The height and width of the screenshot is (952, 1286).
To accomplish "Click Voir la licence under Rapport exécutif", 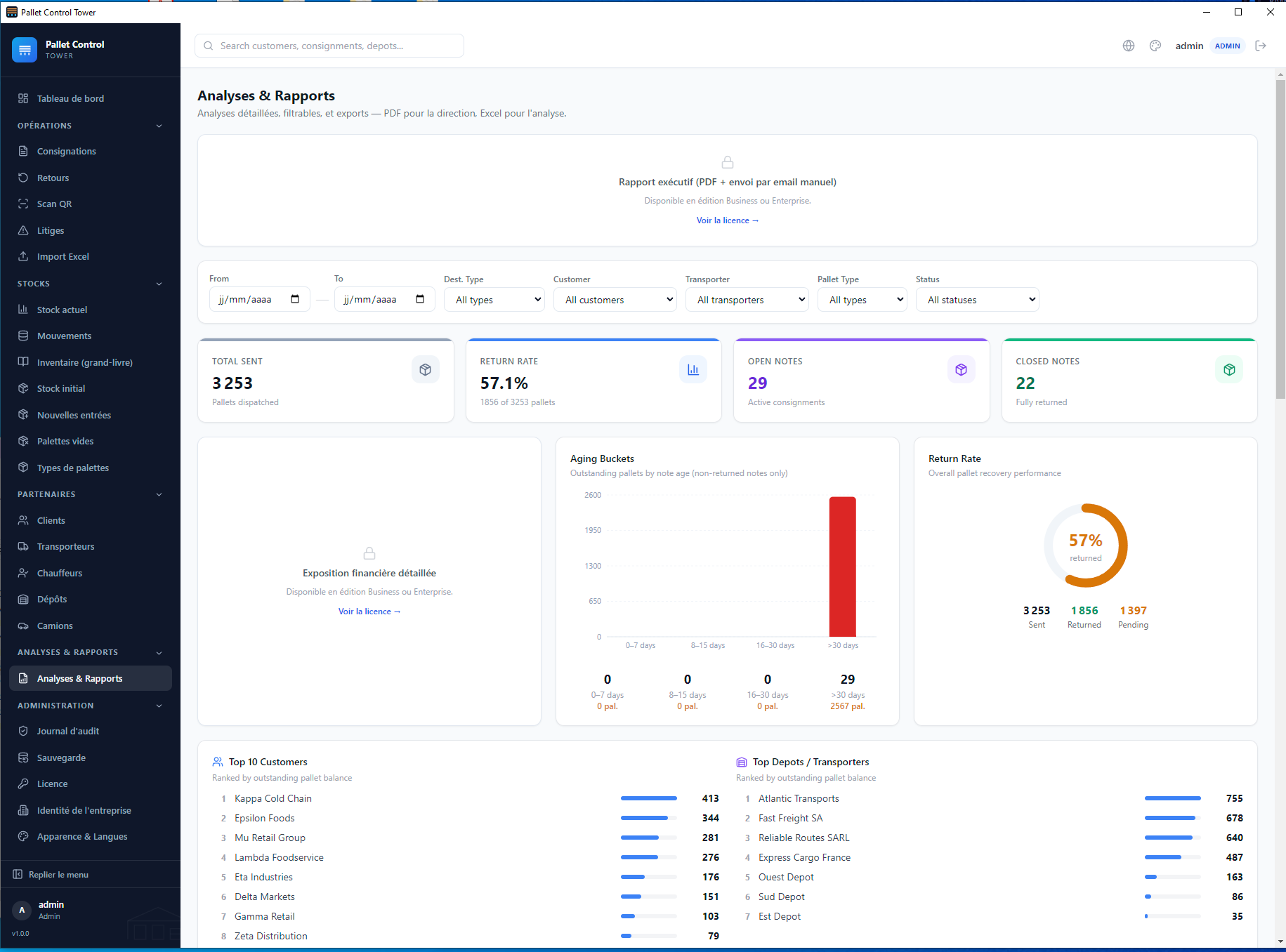I will (728, 220).
